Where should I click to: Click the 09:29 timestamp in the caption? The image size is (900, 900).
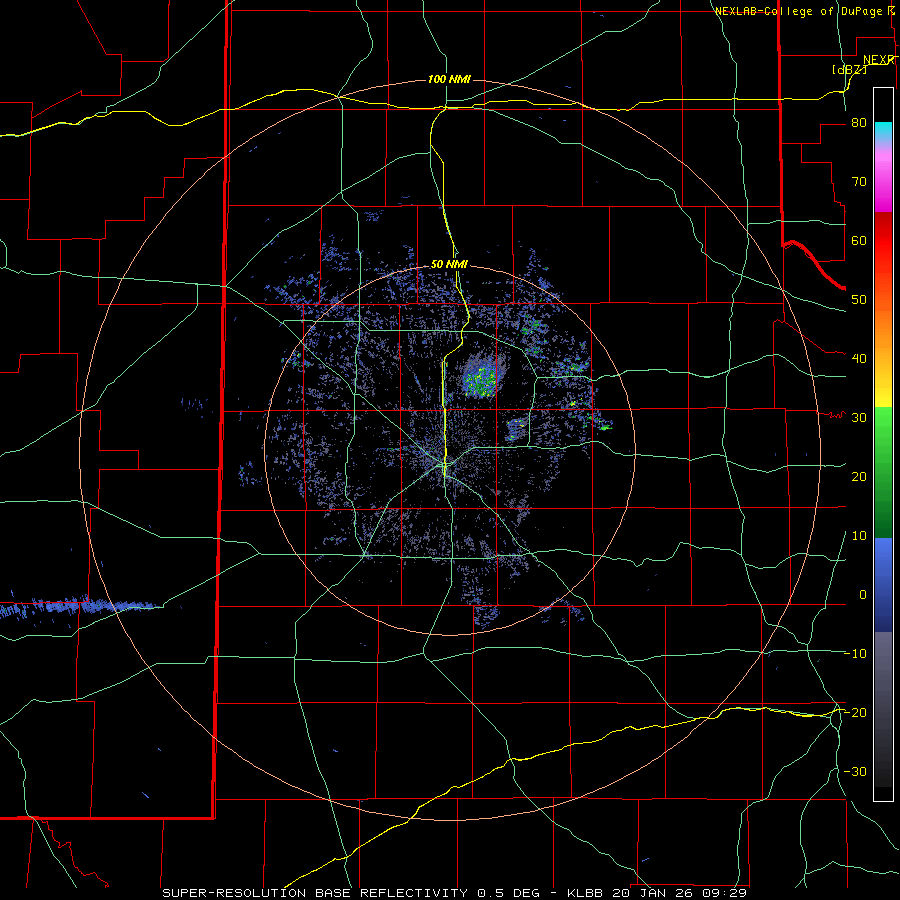[727, 893]
